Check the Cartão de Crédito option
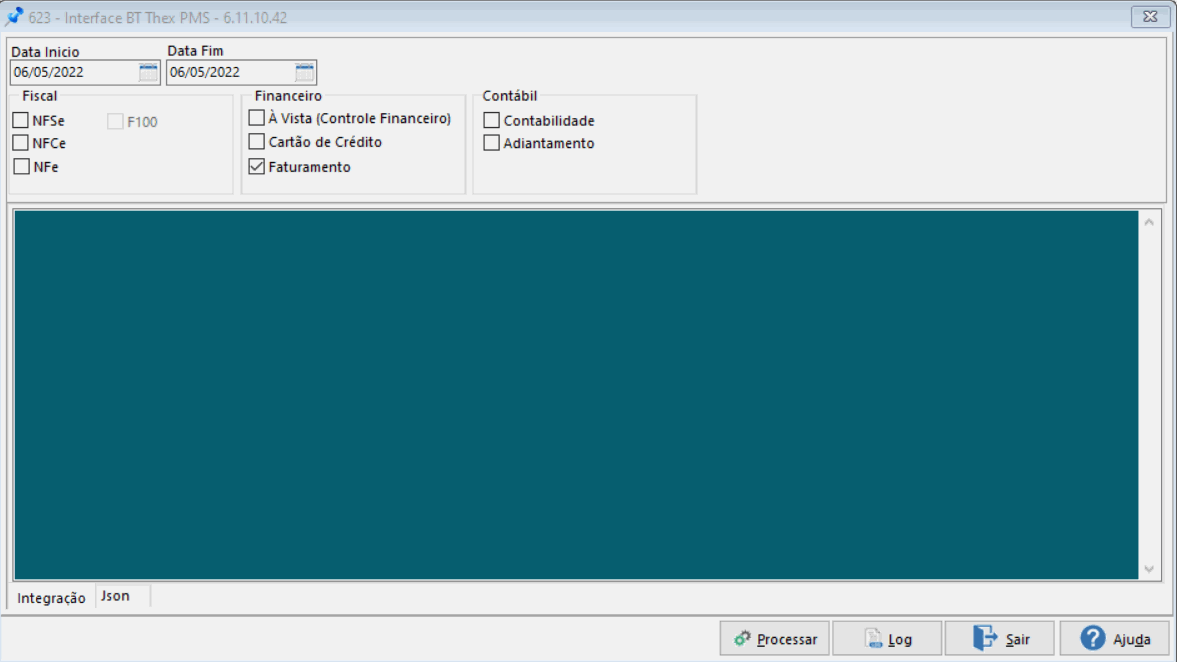 (x=257, y=141)
